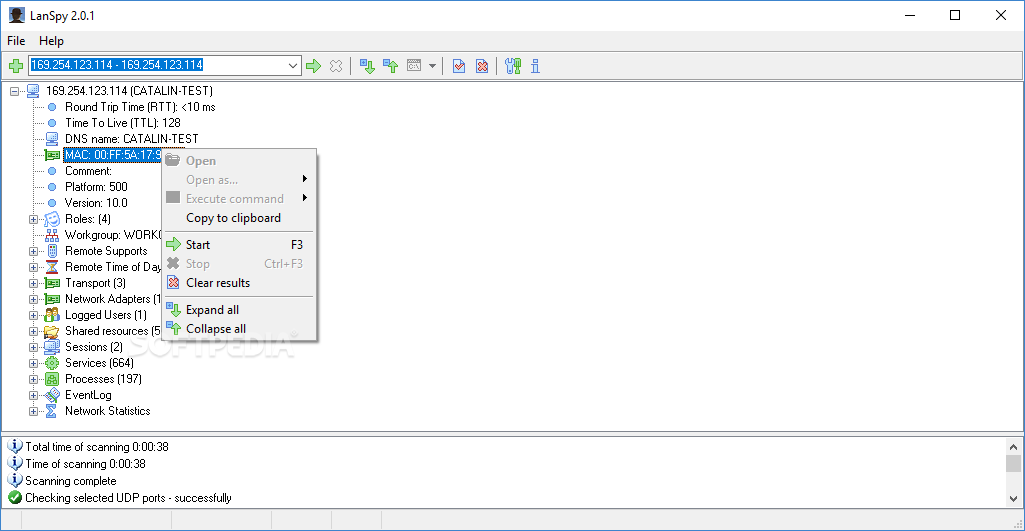
Task: Click the Workgroup network icon
Action: click(52, 235)
